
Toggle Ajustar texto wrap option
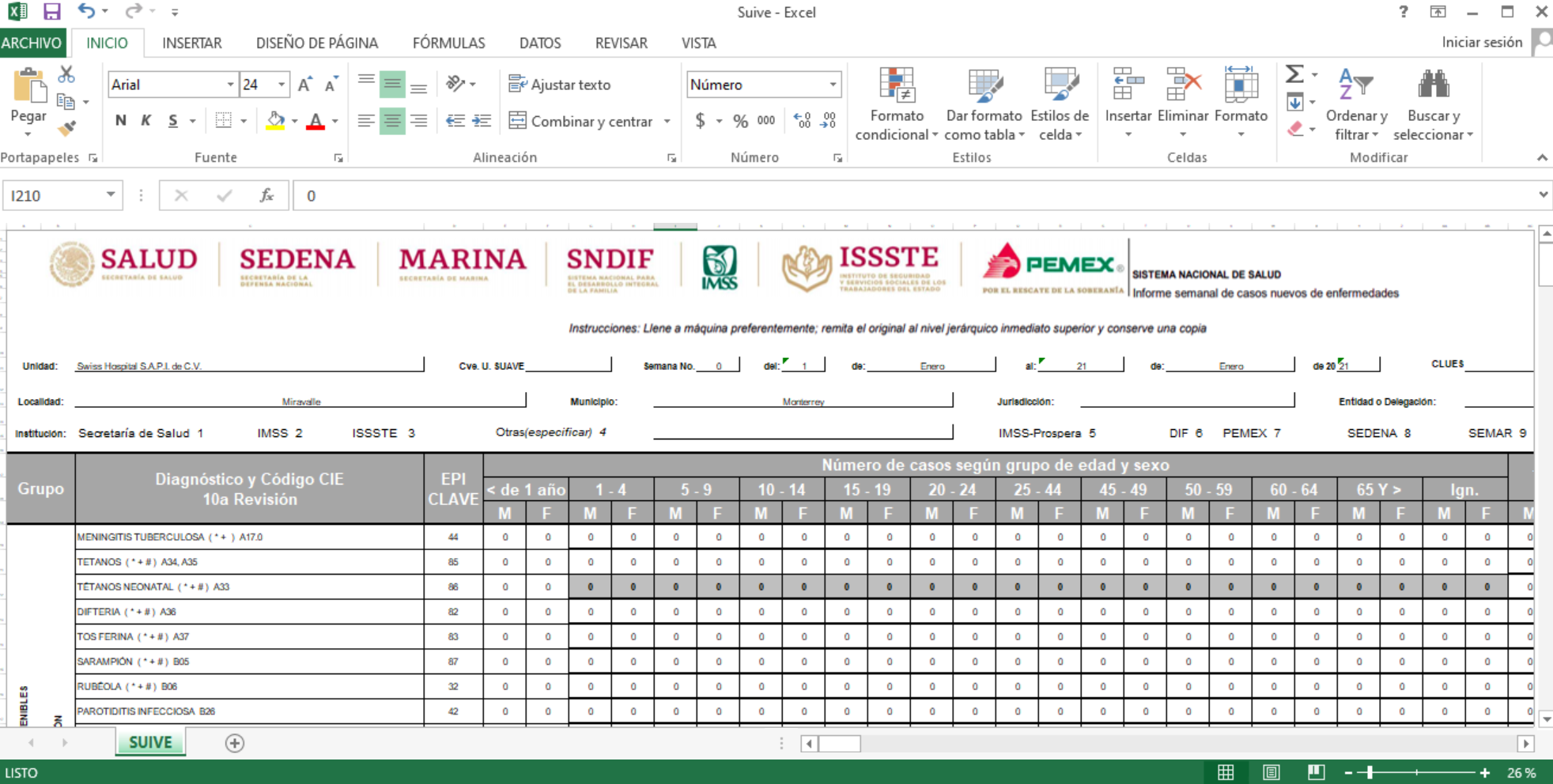click(x=560, y=85)
